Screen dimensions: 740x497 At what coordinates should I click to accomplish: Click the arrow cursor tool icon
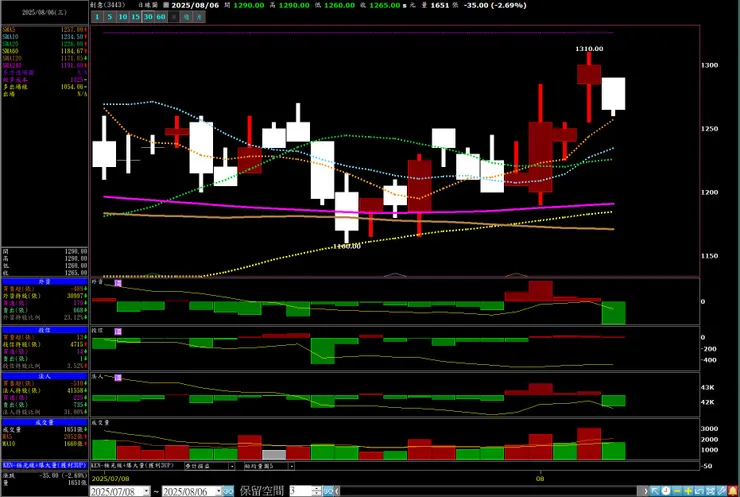(655, 491)
